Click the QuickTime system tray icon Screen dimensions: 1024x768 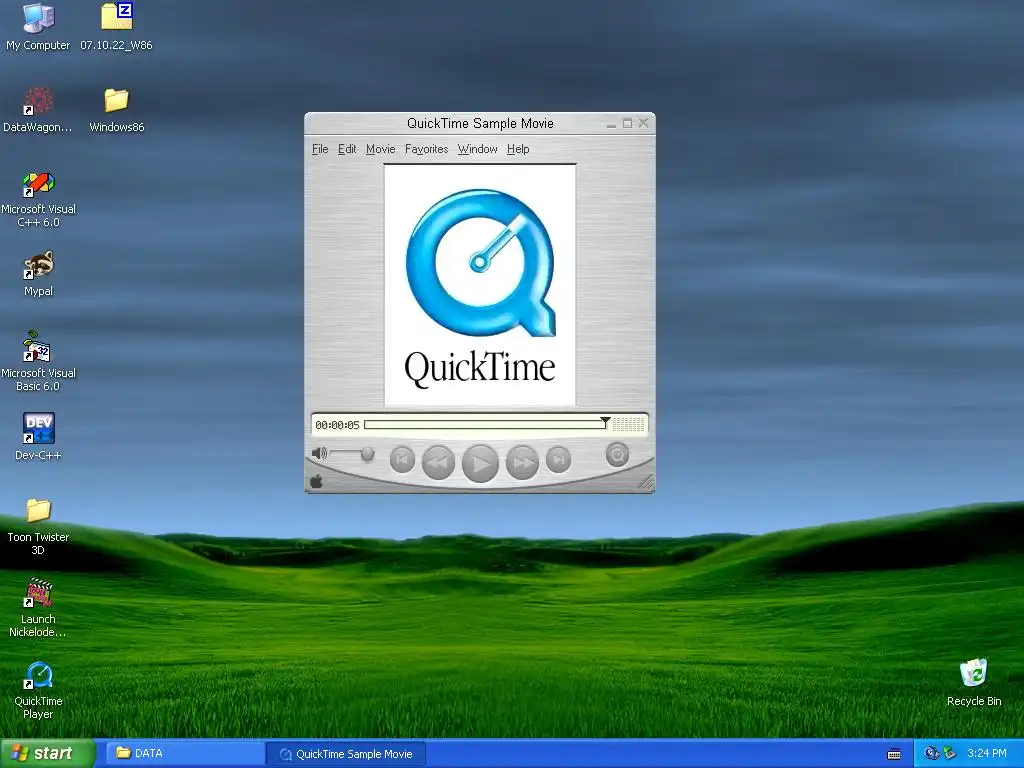pos(931,754)
